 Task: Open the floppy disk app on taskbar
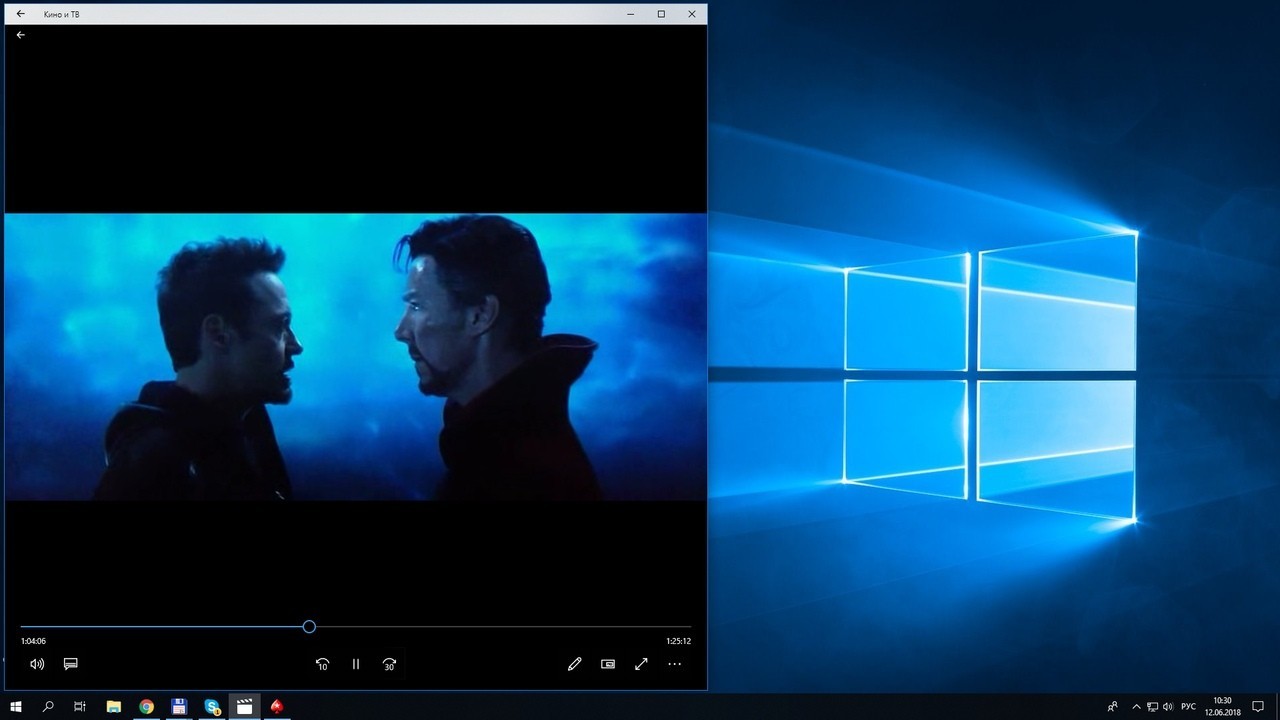(179, 707)
